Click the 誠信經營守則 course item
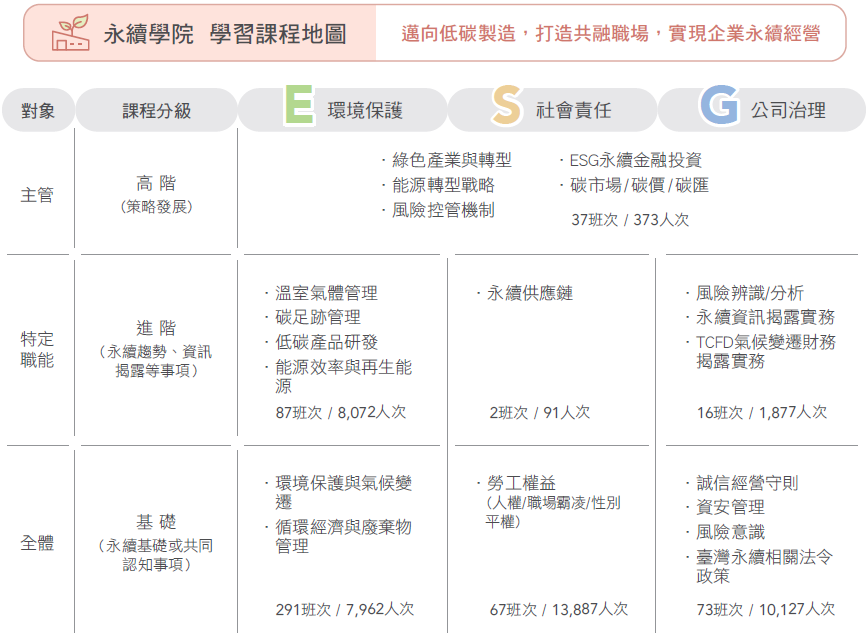Screen dimensions: 868x633 [x=746, y=483]
